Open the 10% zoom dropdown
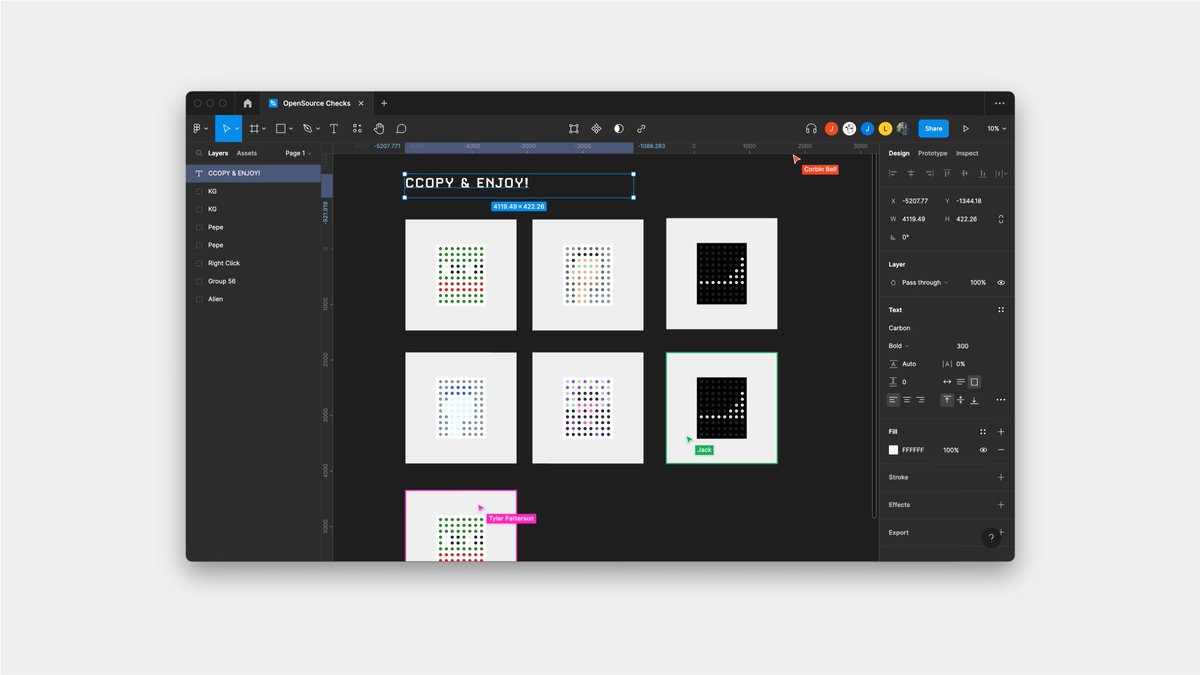Image resolution: width=1200 pixels, height=675 pixels. (996, 129)
